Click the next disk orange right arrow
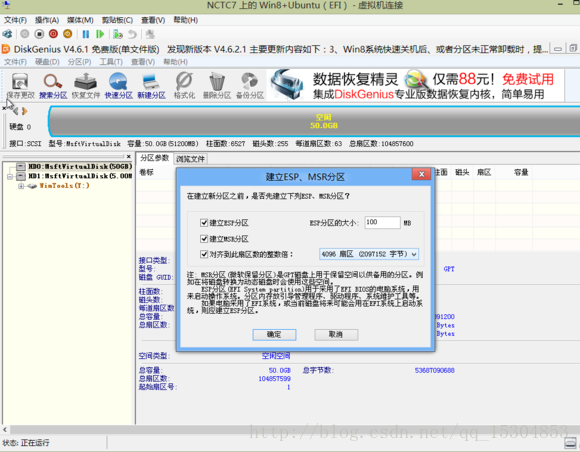The width and height of the screenshot is (580, 452). point(24,111)
